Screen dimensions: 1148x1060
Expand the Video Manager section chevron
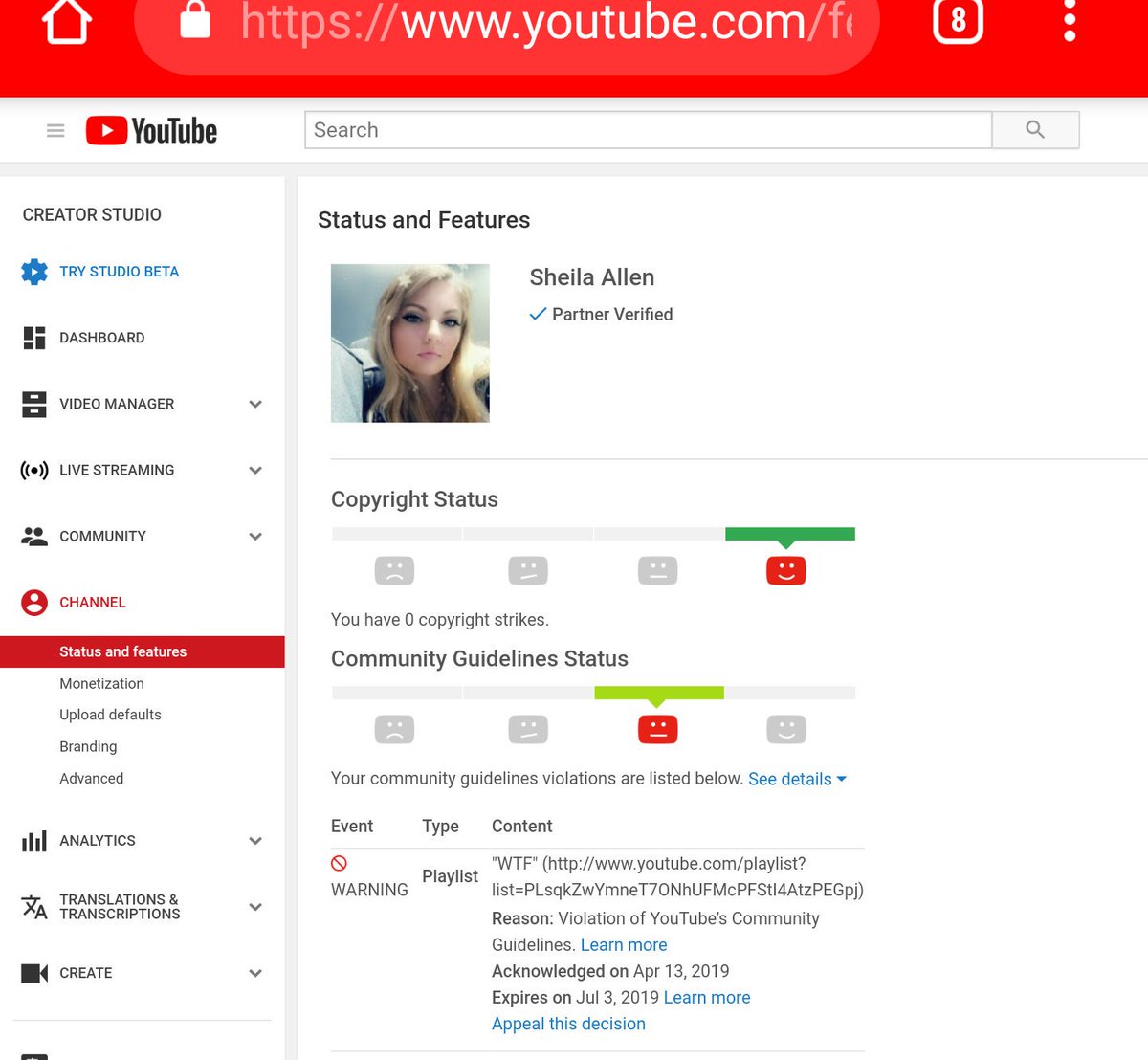(x=255, y=404)
